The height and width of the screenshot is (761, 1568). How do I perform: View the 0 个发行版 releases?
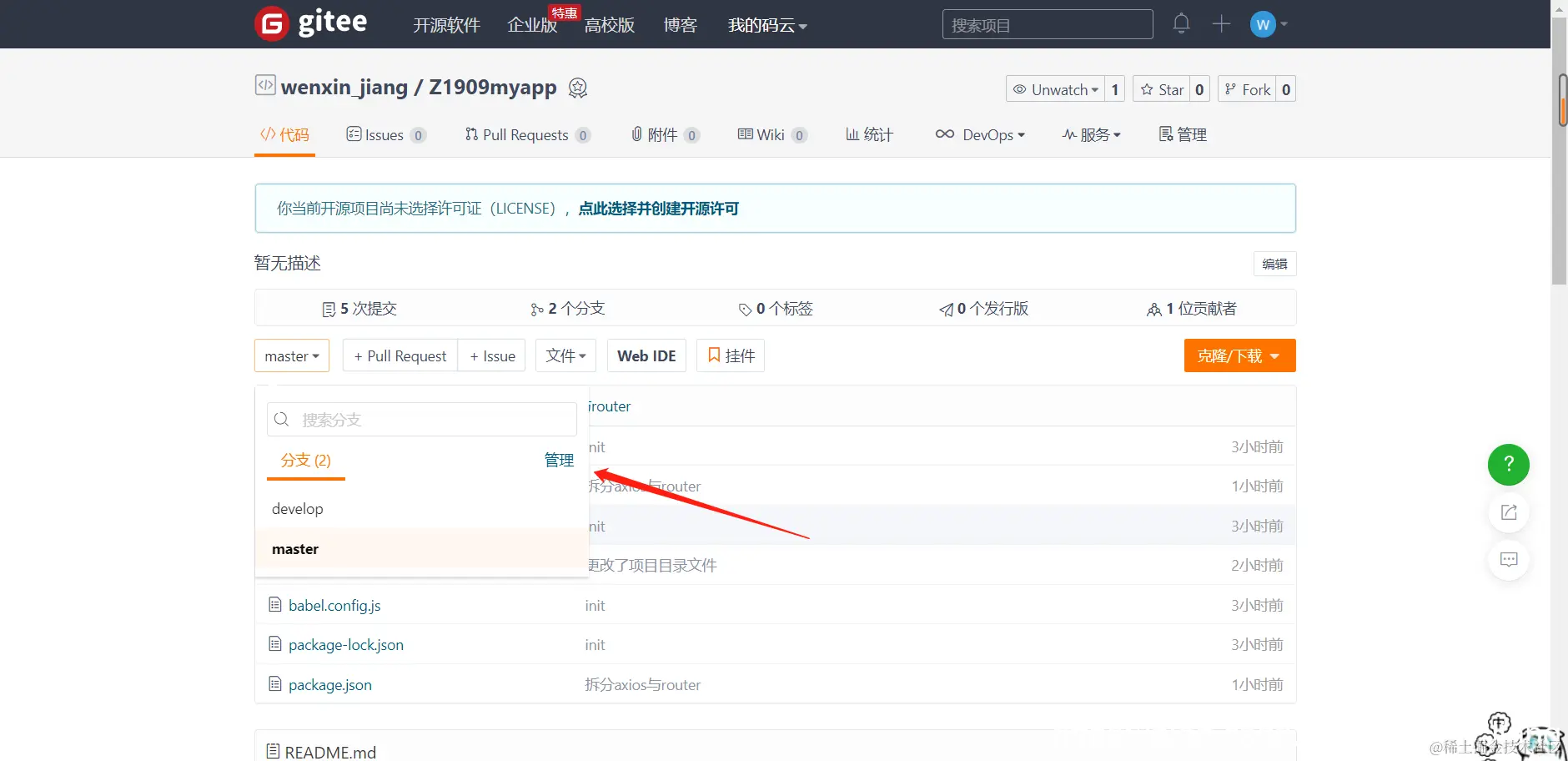pyautogui.click(x=984, y=309)
